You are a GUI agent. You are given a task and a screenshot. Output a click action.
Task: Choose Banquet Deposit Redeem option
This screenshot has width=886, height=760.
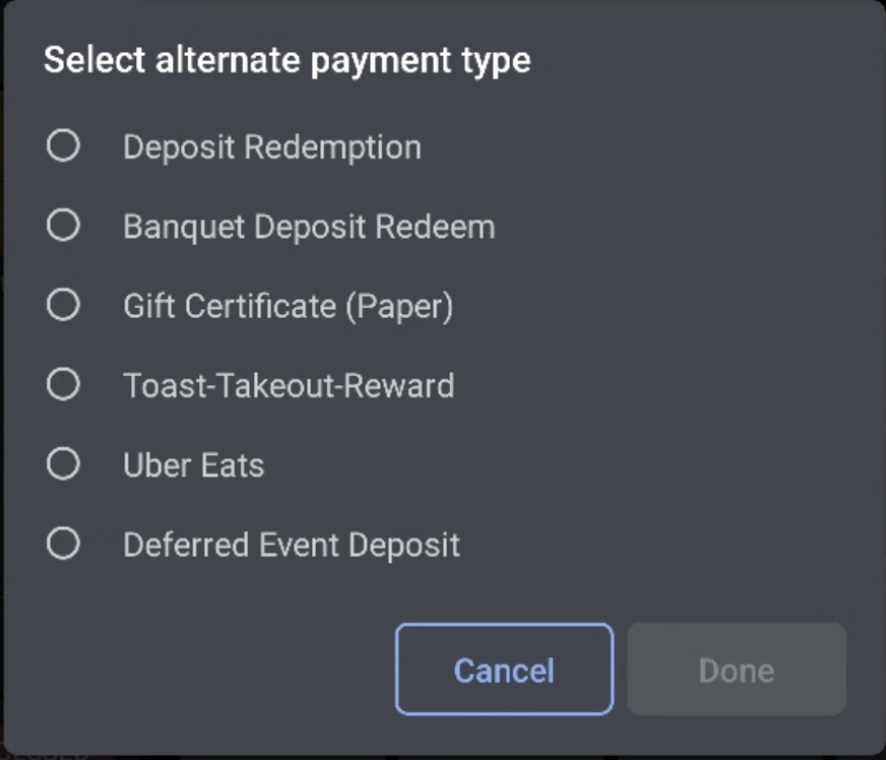(63, 225)
